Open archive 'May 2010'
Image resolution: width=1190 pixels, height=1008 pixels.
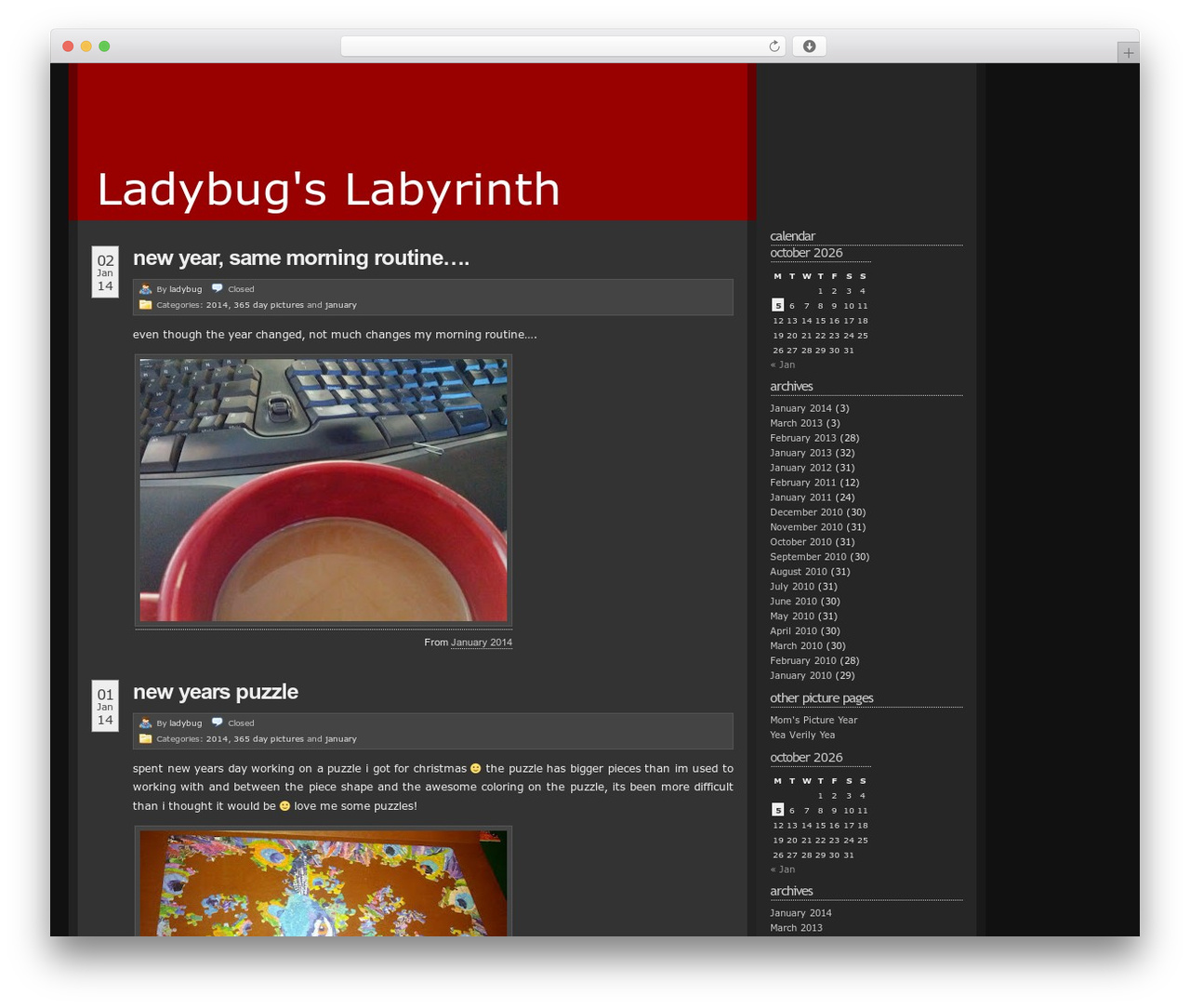(x=792, y=617)
